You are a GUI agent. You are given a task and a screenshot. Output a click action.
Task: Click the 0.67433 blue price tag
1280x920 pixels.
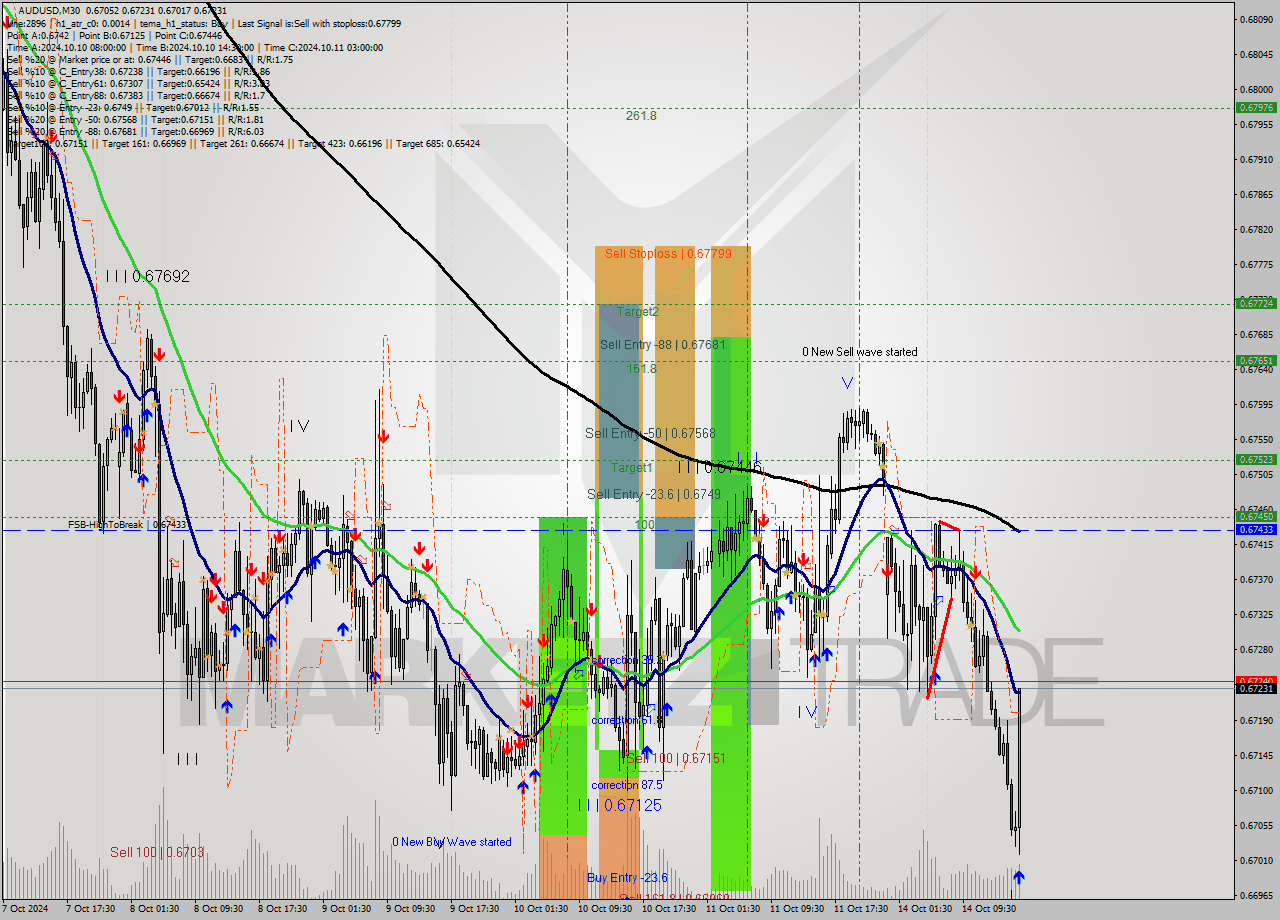pyautogui.click(x=1256, y=529)
